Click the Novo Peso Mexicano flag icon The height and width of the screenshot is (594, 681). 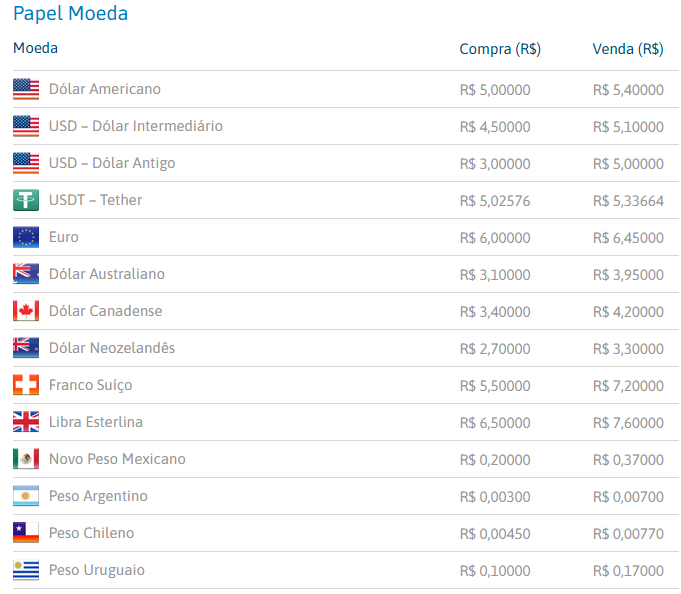[26, 459]
